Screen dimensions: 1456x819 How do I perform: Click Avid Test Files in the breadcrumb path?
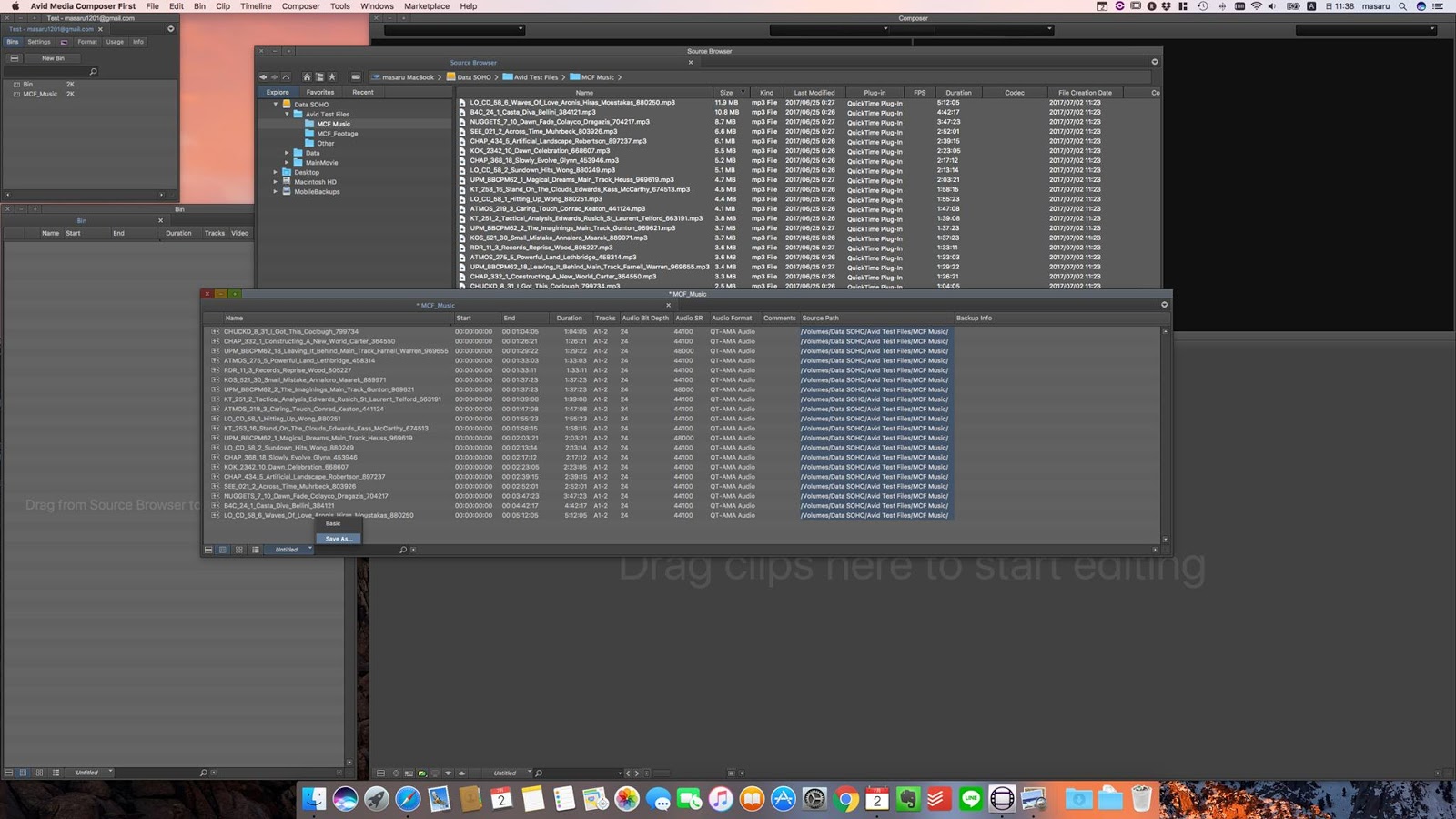(531, 77)
